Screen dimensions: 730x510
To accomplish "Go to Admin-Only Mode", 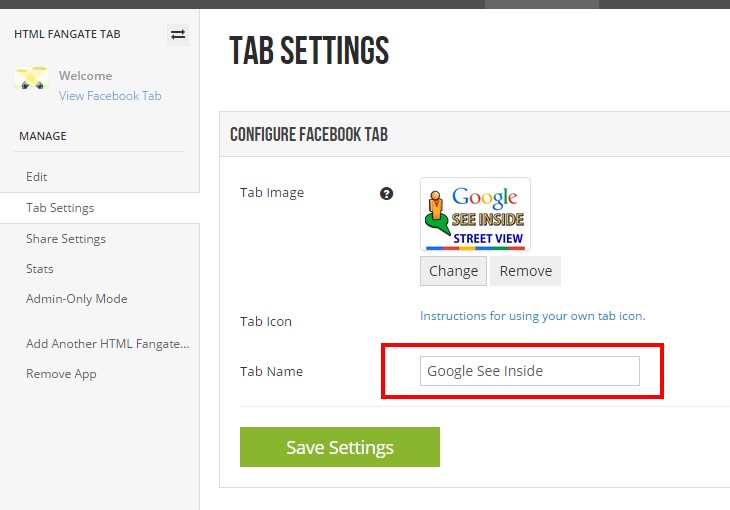I will (x=77, y=299).
